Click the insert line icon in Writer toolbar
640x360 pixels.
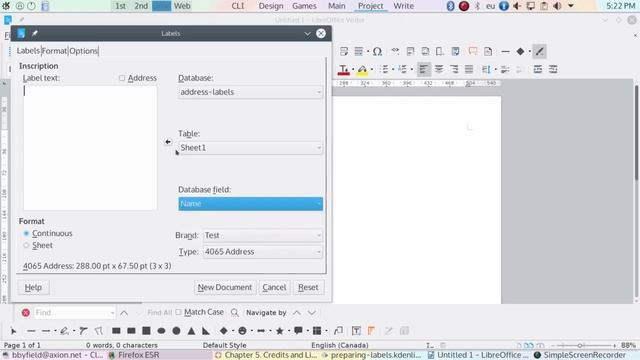[x=505, y=51]
